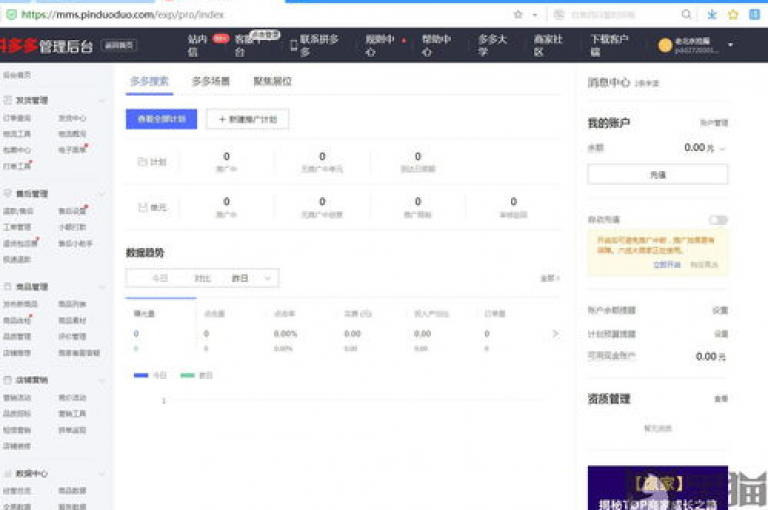Click the 店铺营销 section icon

click(x=7, y=380)
